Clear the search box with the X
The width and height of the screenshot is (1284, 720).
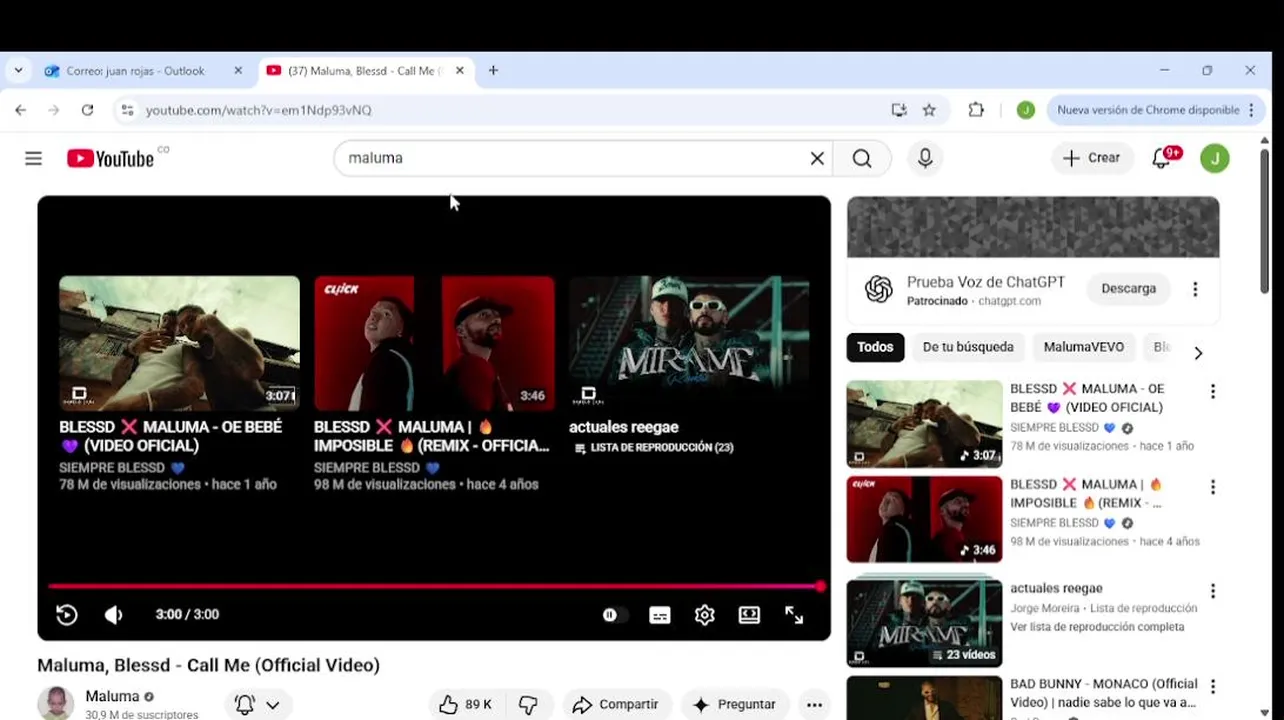[817, 158]
